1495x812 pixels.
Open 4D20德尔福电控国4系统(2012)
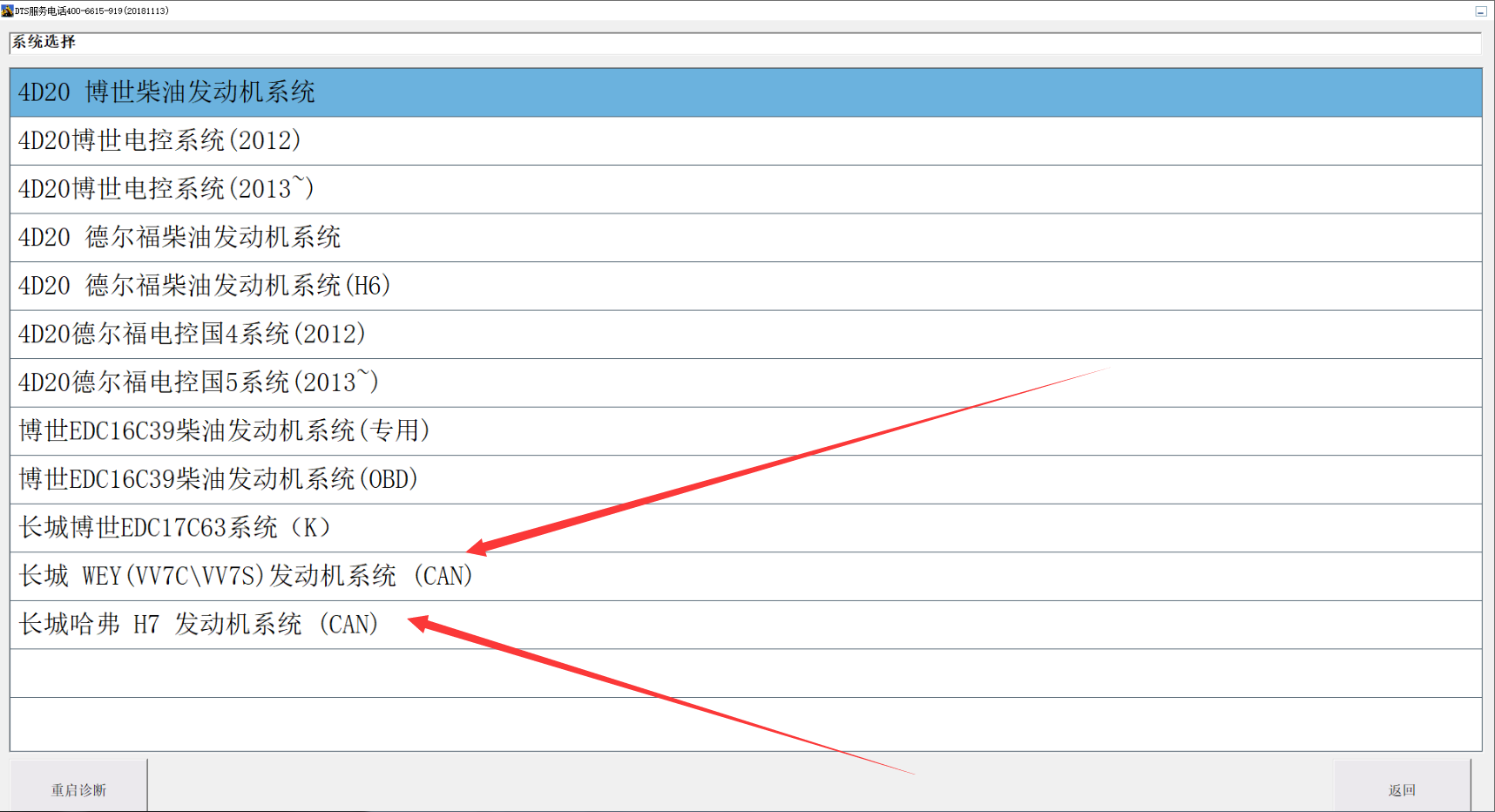coord(746,335)
